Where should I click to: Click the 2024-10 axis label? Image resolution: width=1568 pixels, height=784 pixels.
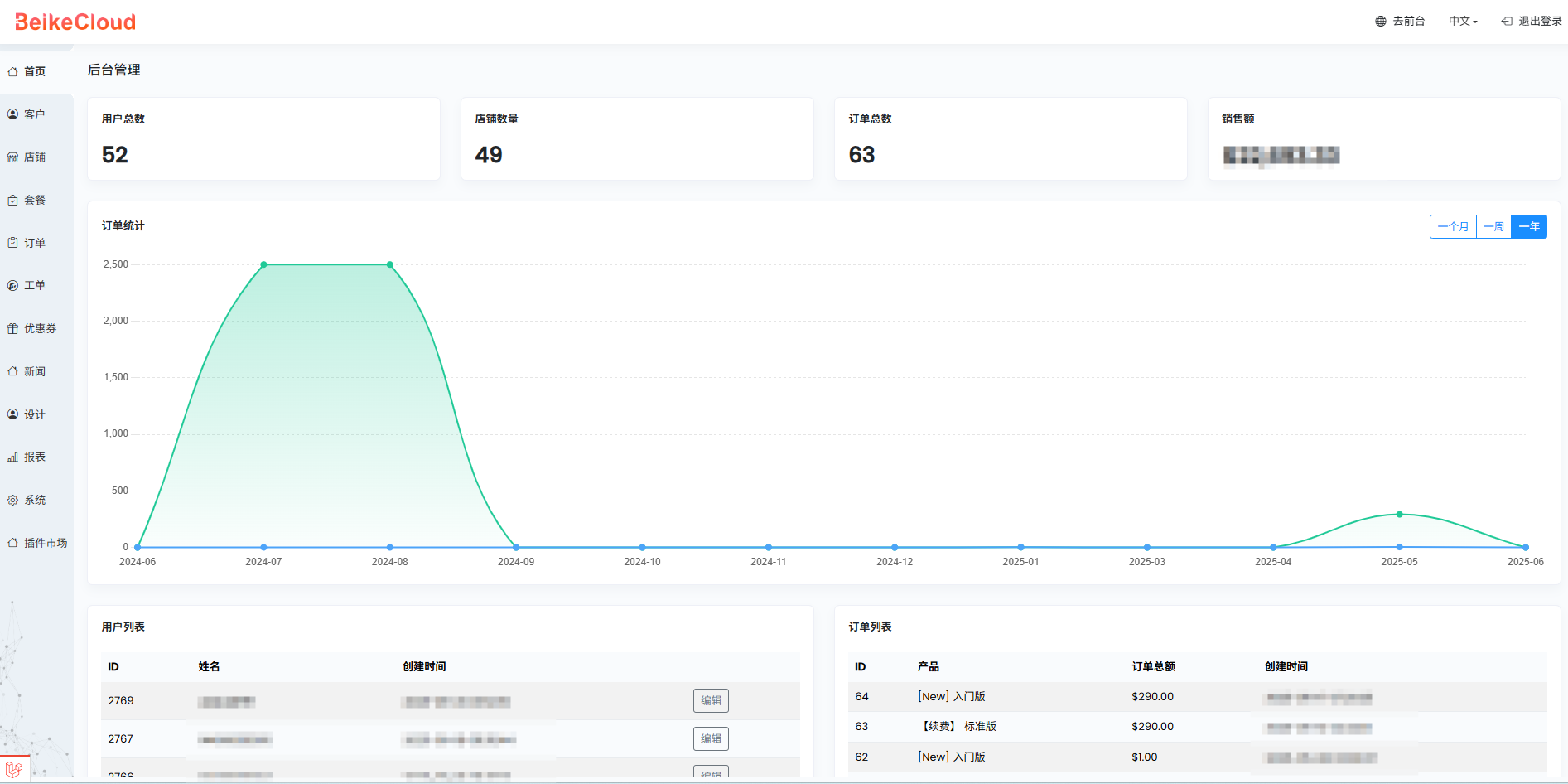coord(643,562)
